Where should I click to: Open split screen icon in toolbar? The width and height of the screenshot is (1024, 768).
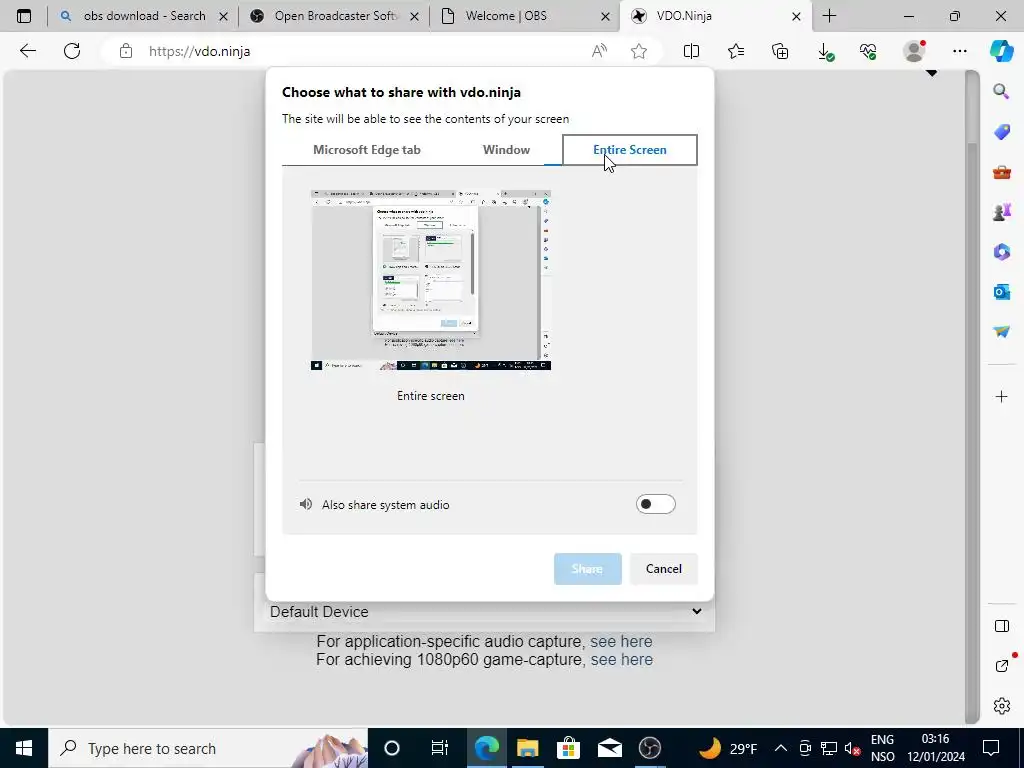pyautogui.click(x=691, y=51)
